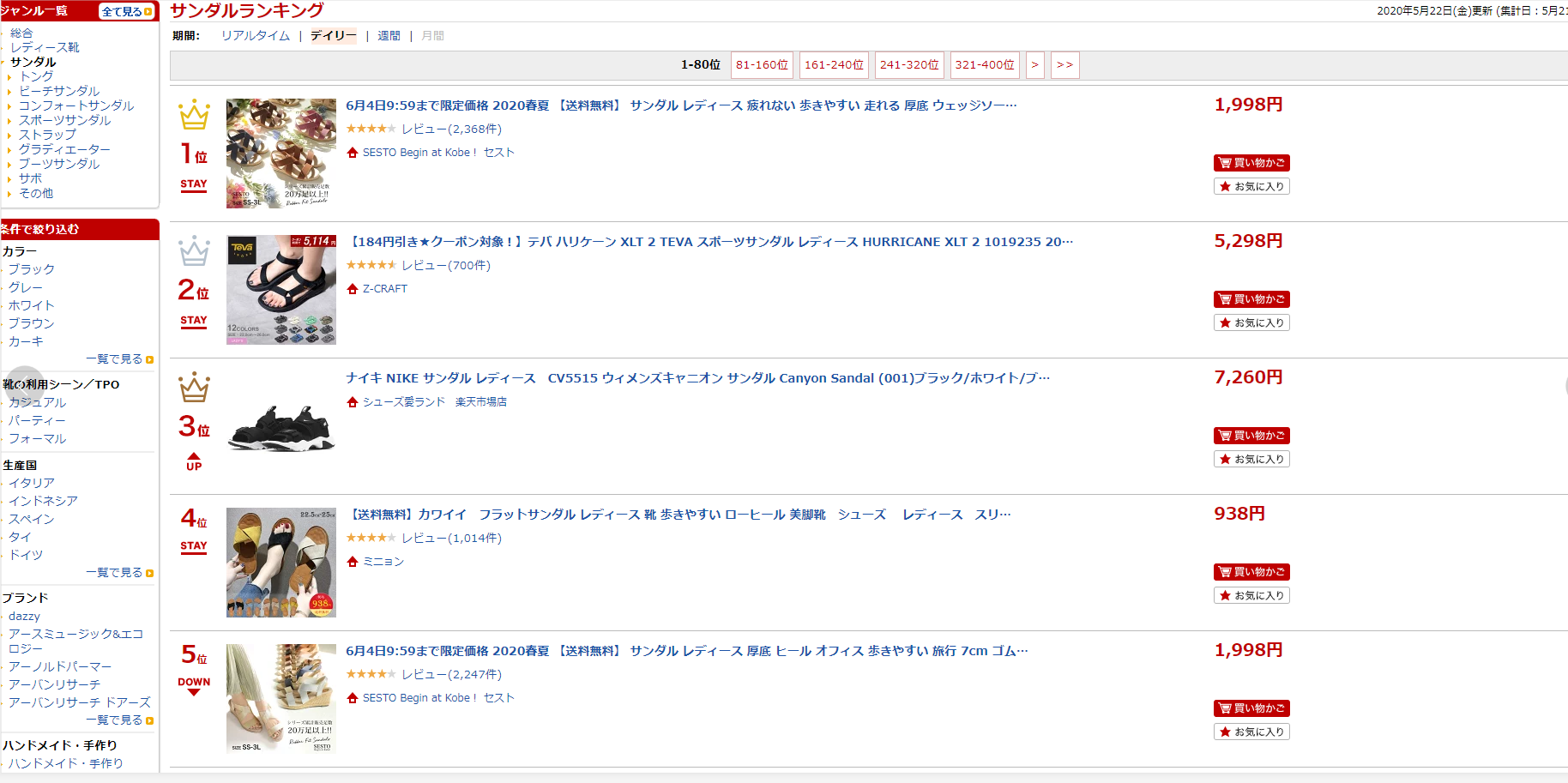Open 生産国 一覧で見る link
1568x783 pixels.
coord(119,573)
